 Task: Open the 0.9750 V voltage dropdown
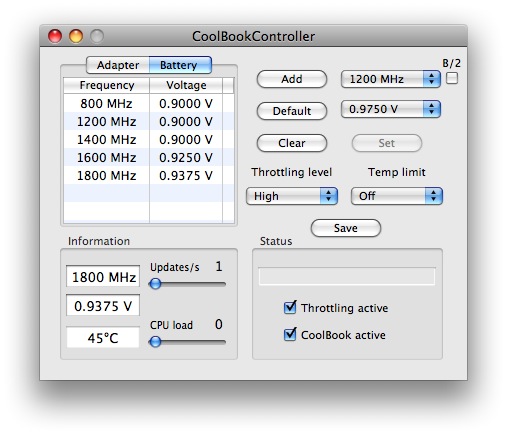point(391,109)
